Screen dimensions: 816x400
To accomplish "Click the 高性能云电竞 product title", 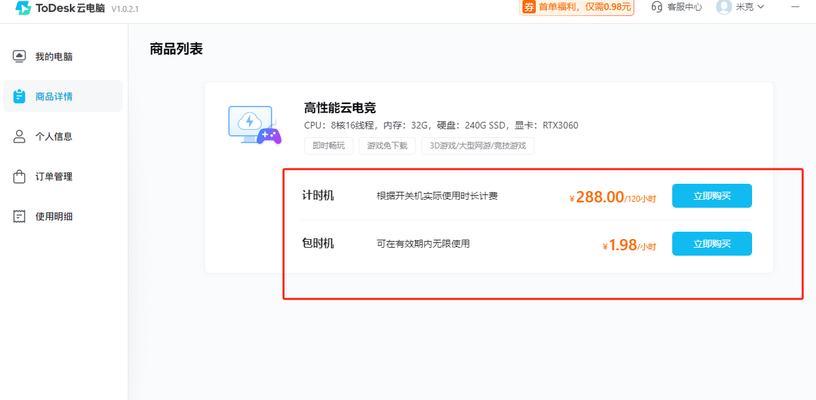I will coord(340,108).
